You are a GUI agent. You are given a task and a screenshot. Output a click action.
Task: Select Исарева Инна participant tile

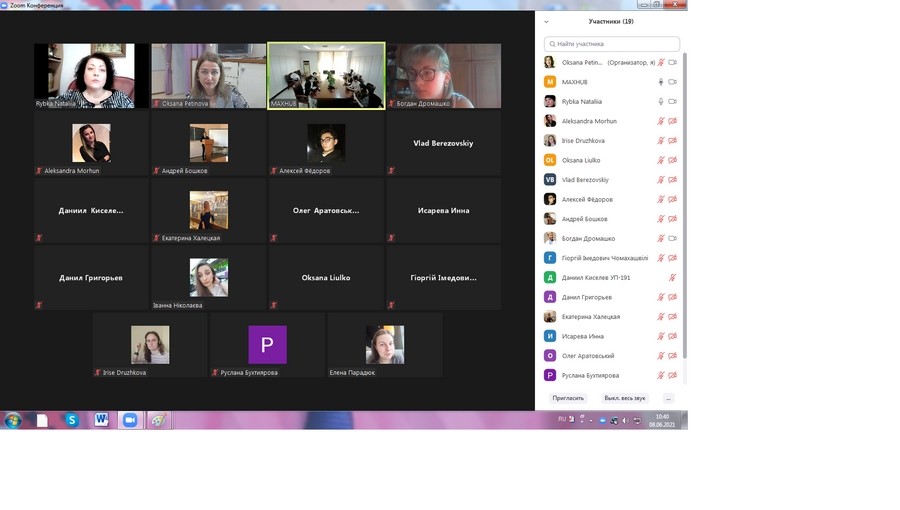click(x=444, y=210)
